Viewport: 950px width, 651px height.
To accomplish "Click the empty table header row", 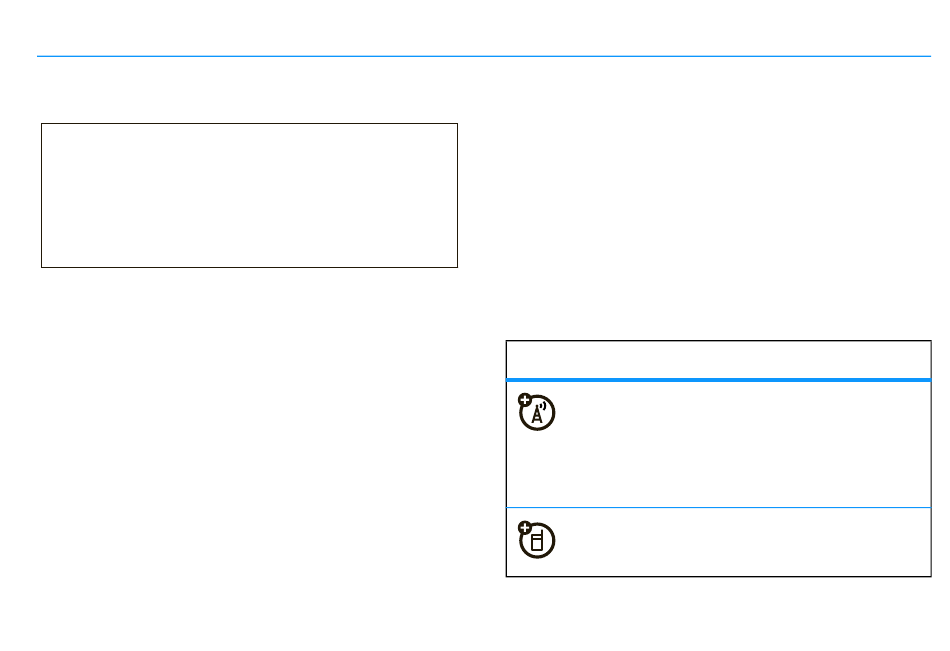I will click(719, 359).
